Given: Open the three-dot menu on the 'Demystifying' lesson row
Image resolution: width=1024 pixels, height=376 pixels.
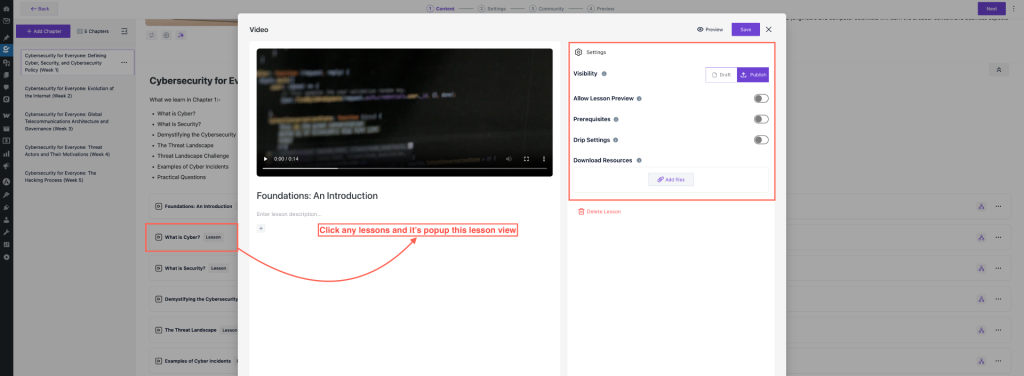Looking at the screenshot, I should click(998, 299).
